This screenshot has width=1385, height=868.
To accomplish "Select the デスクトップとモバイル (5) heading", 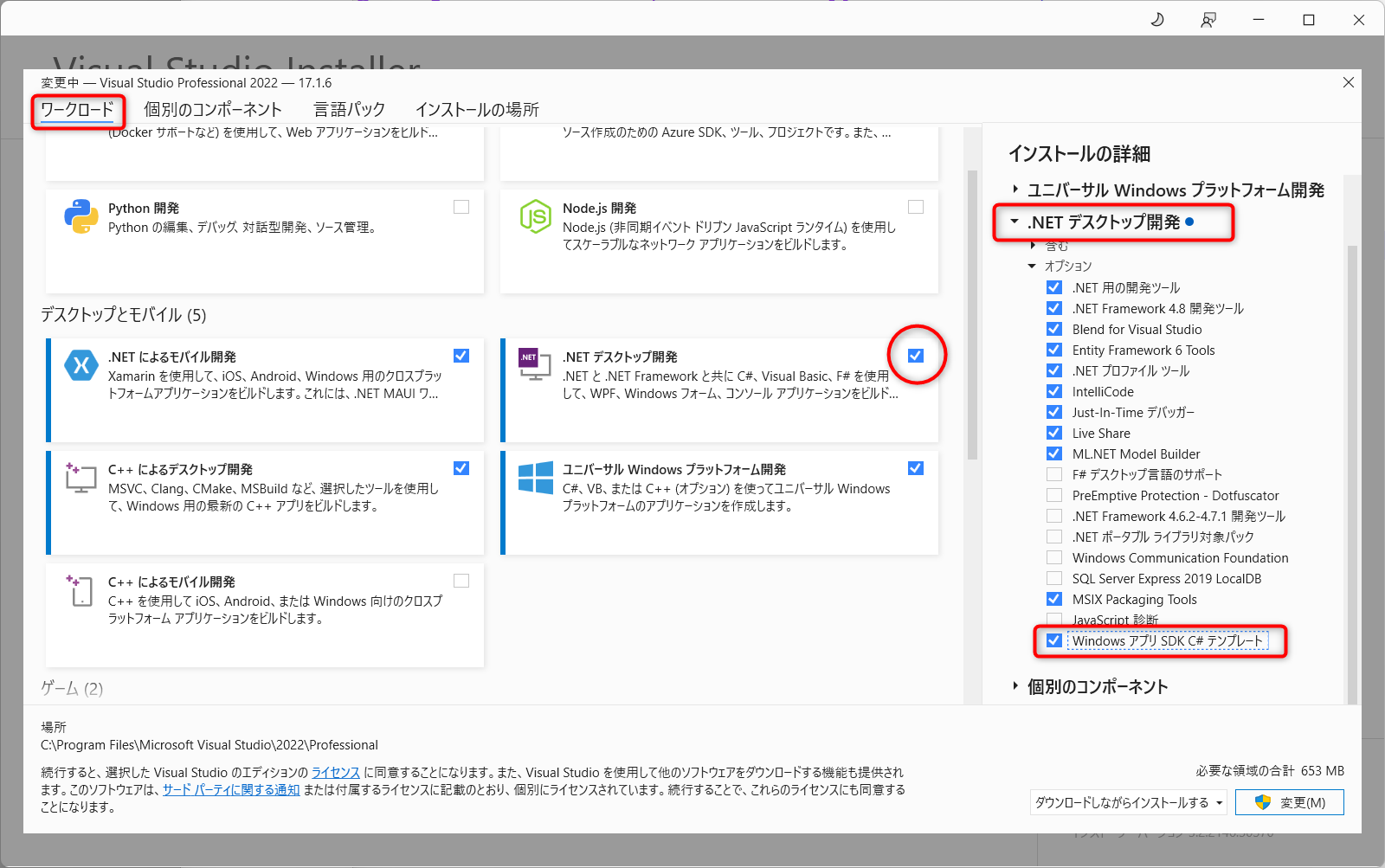I will pos(124,314).
